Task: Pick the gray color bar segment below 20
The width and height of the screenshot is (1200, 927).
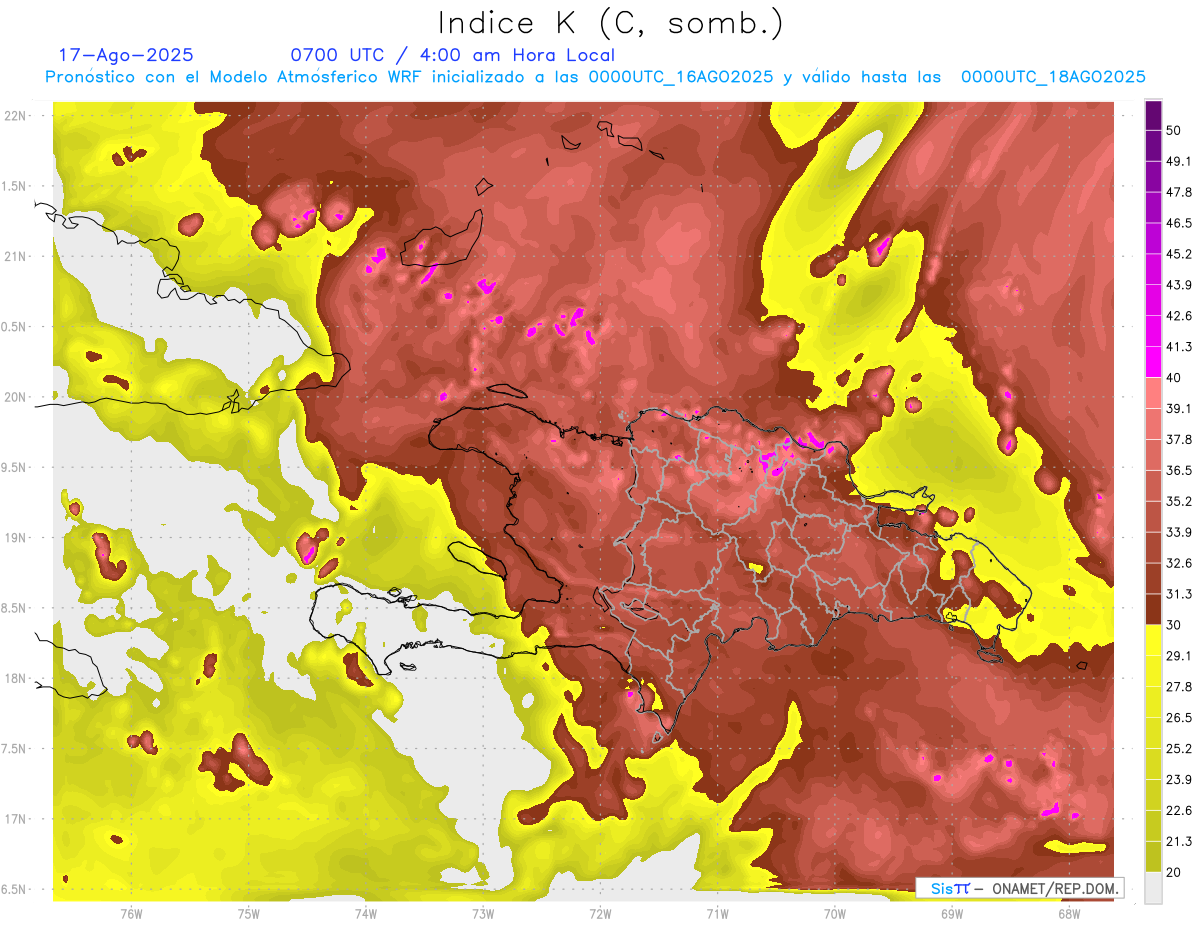Action: 1153,888
